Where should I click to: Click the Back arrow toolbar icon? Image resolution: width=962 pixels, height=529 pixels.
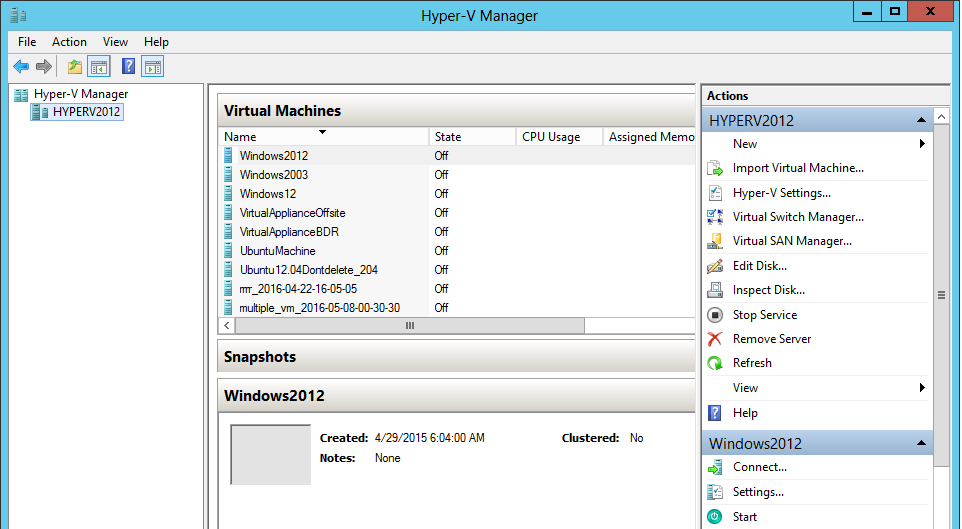click(21, 66)
